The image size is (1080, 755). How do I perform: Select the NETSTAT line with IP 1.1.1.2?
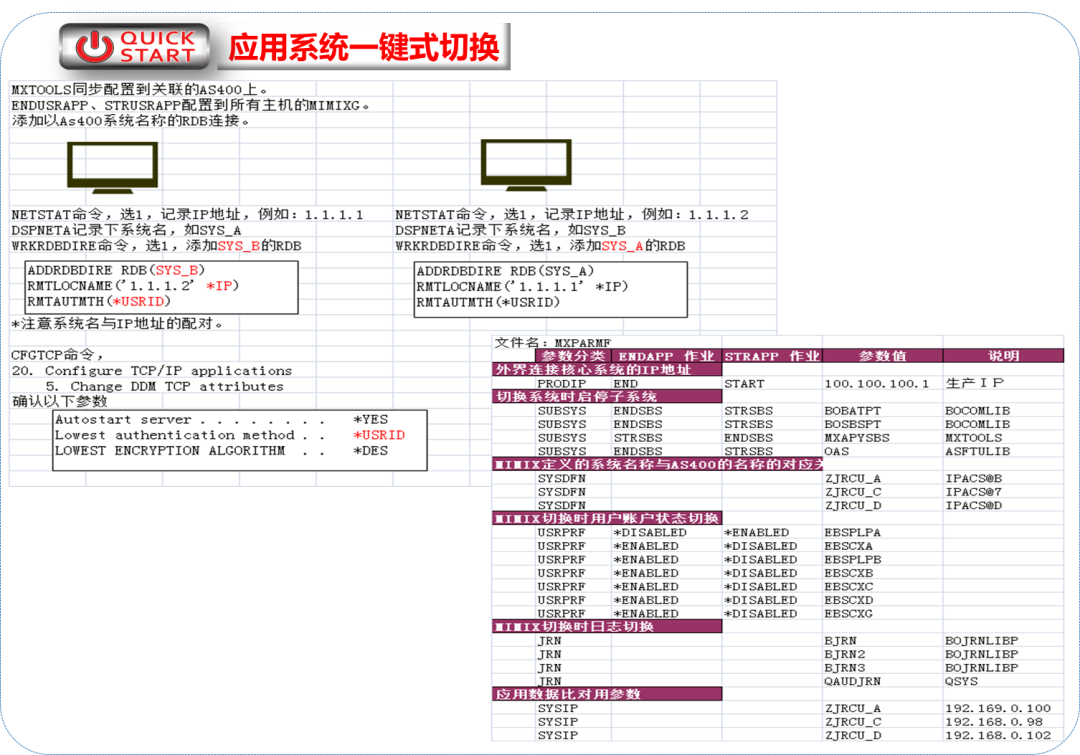(x=572, y=215)
